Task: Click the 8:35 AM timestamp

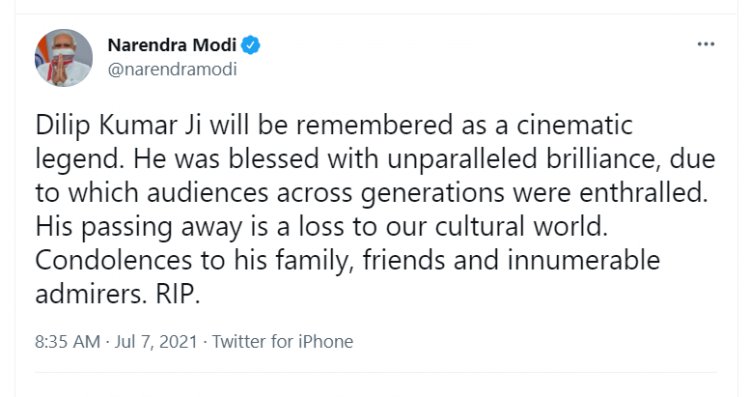Action: [67, 342]
